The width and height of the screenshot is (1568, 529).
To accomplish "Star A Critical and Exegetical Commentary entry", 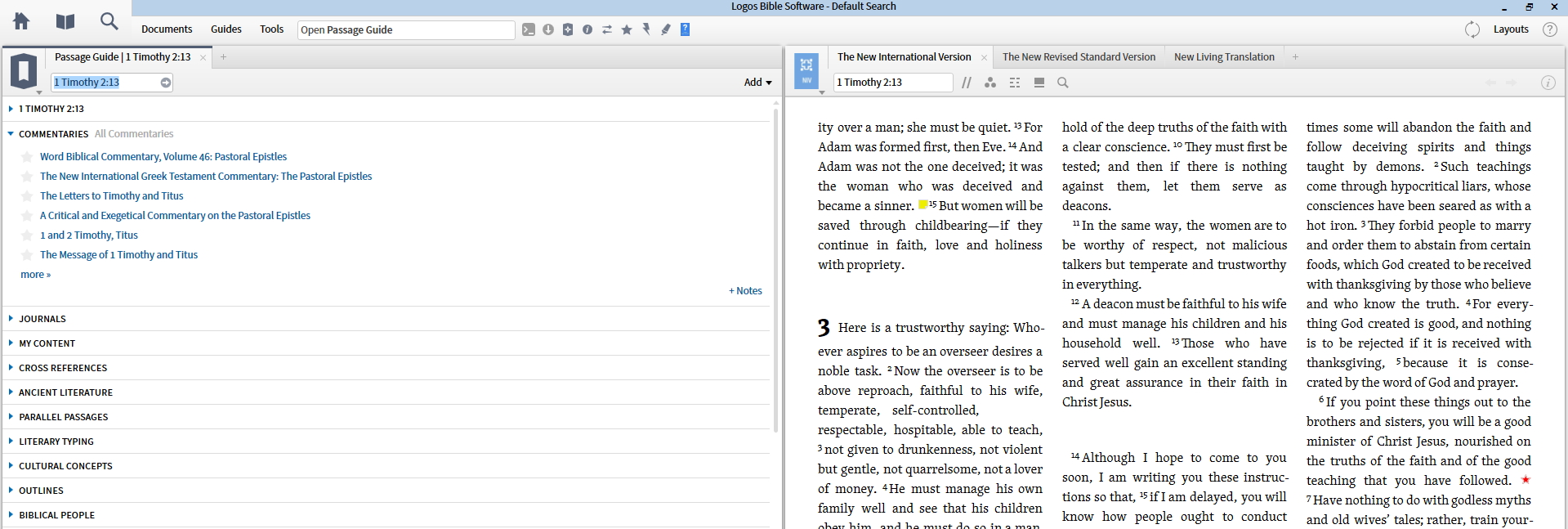I will pyautogui.click(x=27, y=216).
